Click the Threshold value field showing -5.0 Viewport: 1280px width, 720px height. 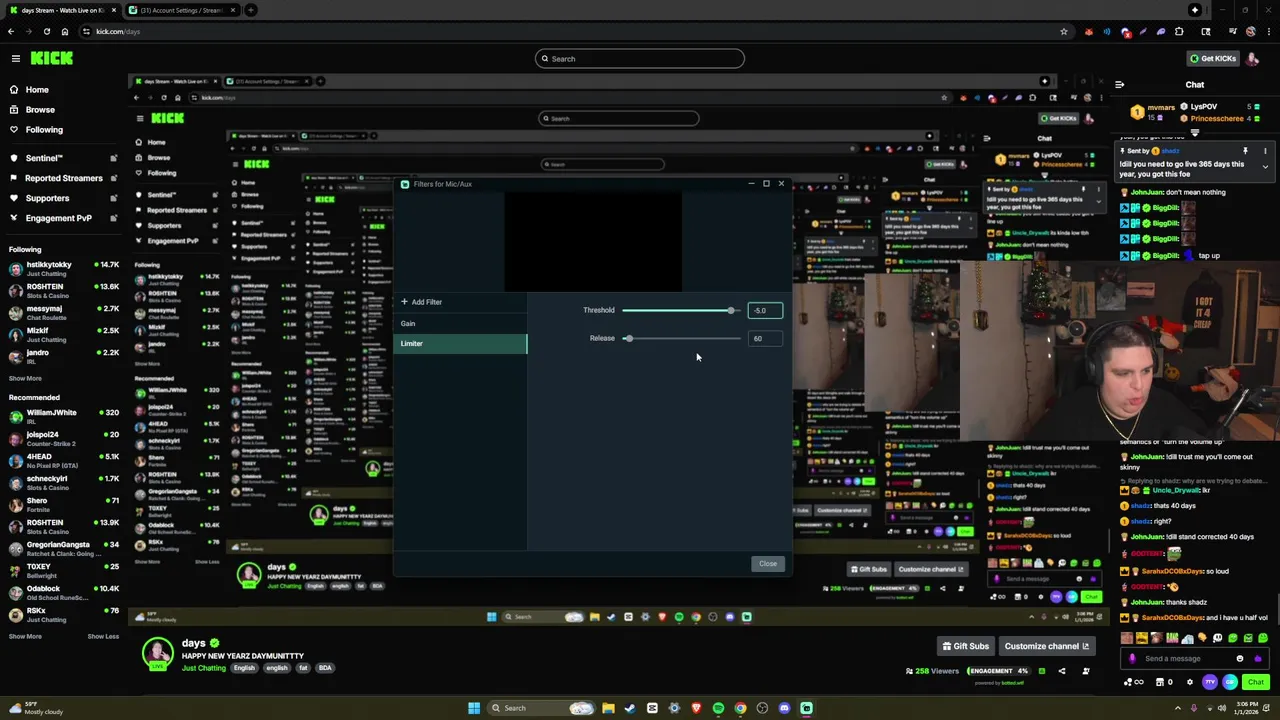coord(765,311)
